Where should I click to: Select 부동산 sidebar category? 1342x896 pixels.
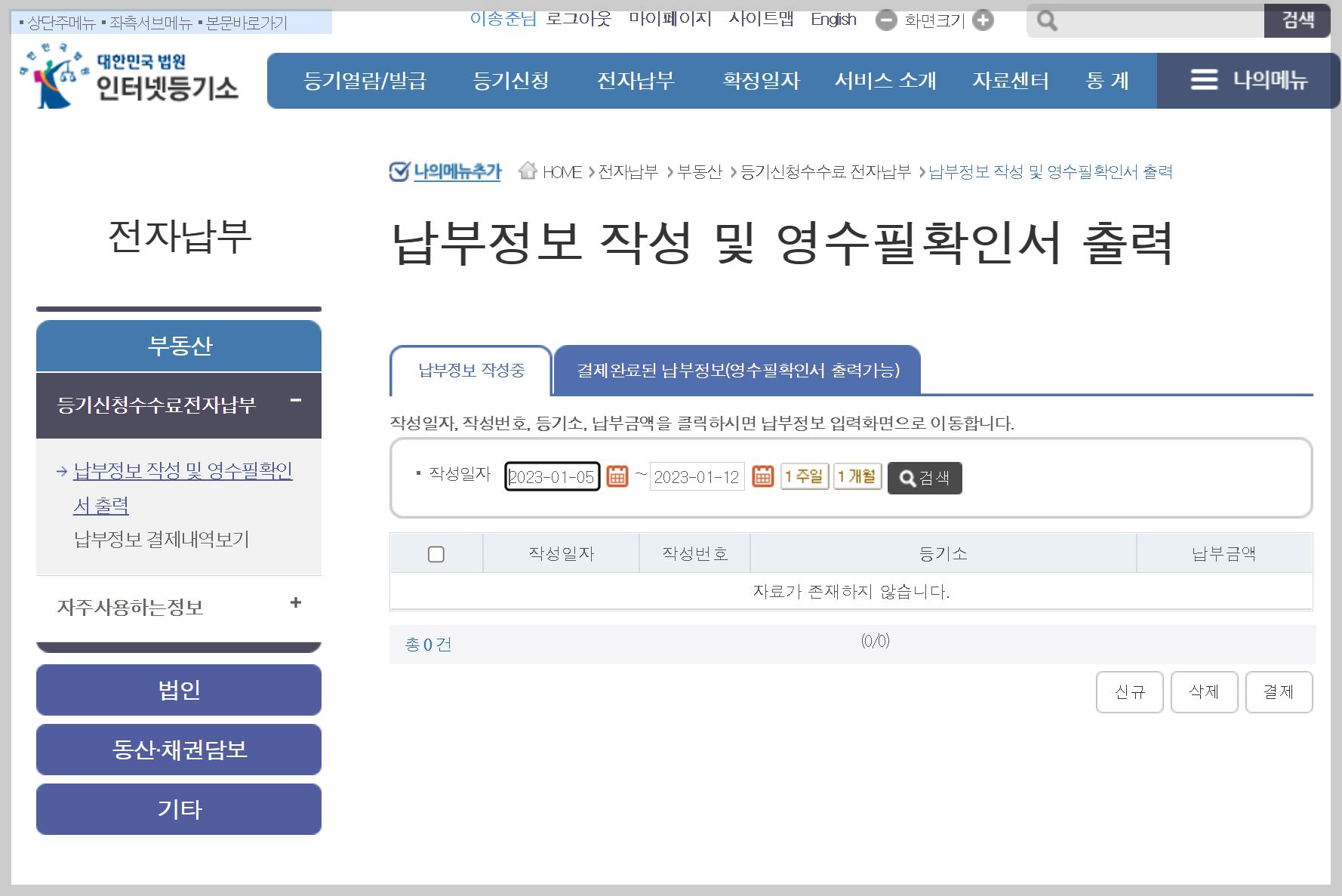[179, 346]
